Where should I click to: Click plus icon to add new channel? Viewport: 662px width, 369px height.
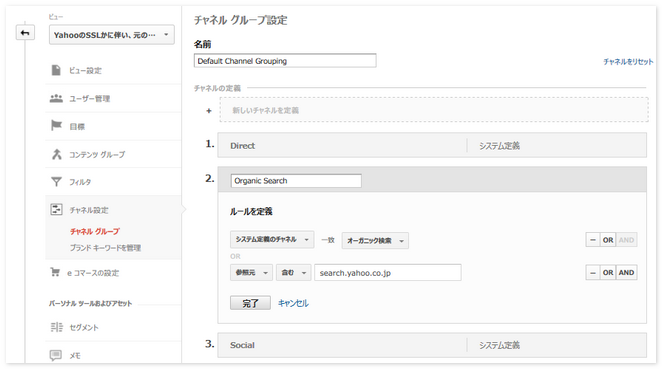209,111
